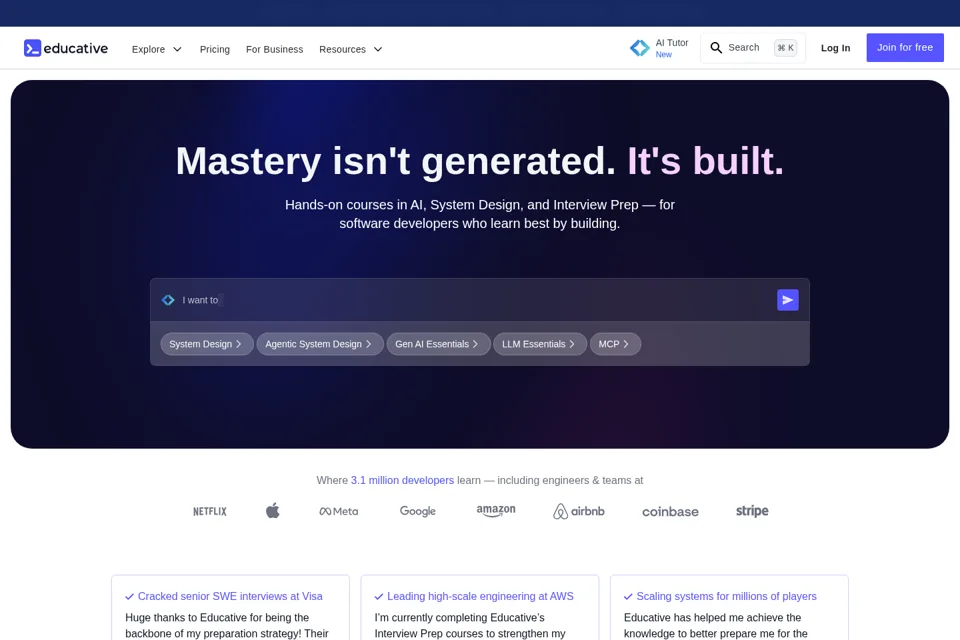Click checkmark beside Visa testimonial
The width and height of the screenshot is (960, 640).
tap(129, 597)
